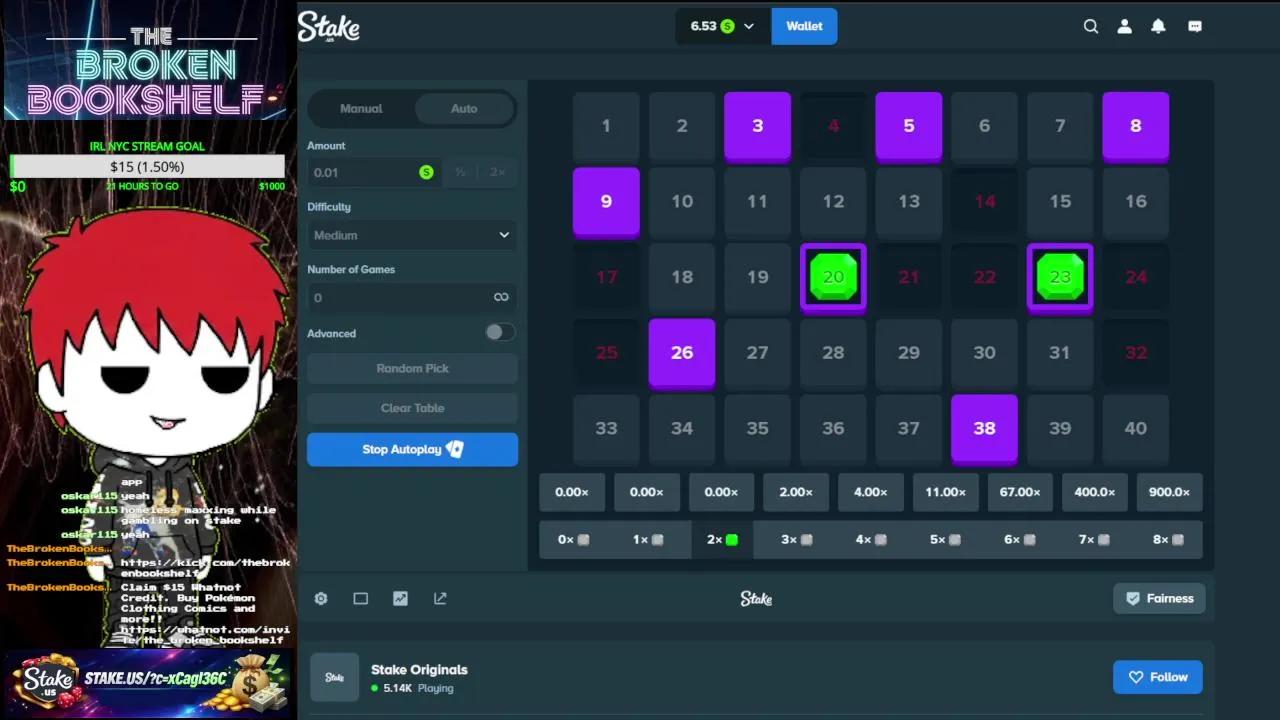
Task: Click the 0× hits indicator
Action: [573, 539]
